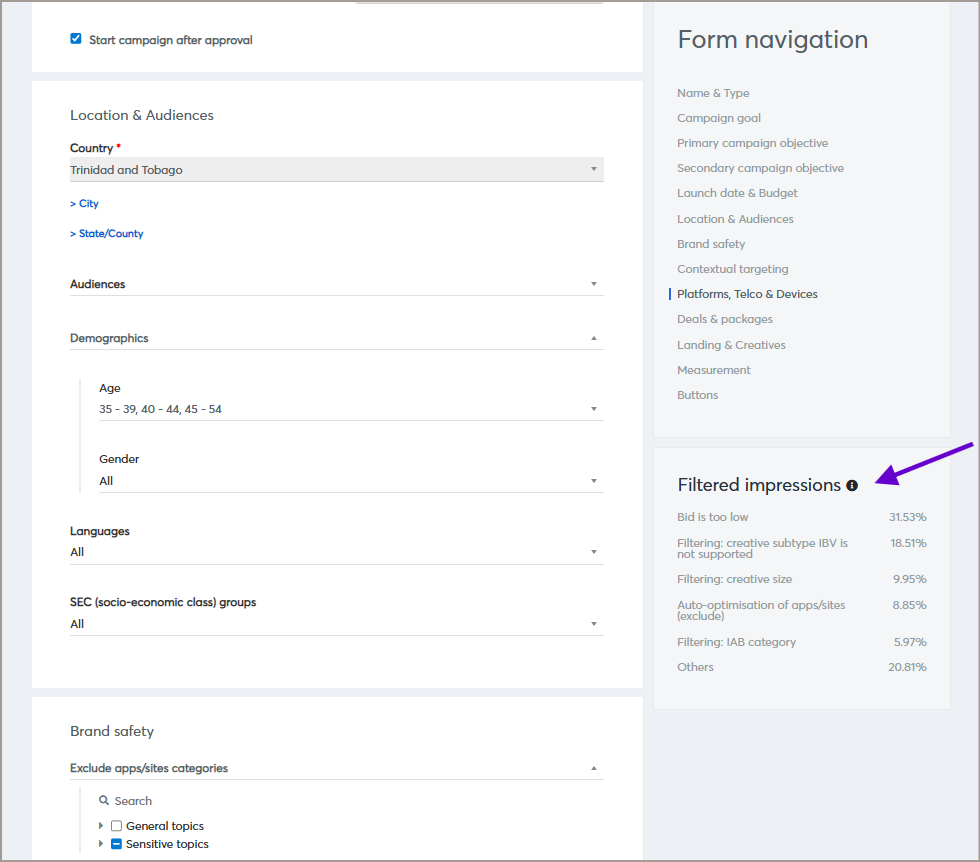Image resolution: width=980 pixels, height=862 pixels.
Task: Expand the Sensitive topics tree arrow
Action: click(101, 844)
